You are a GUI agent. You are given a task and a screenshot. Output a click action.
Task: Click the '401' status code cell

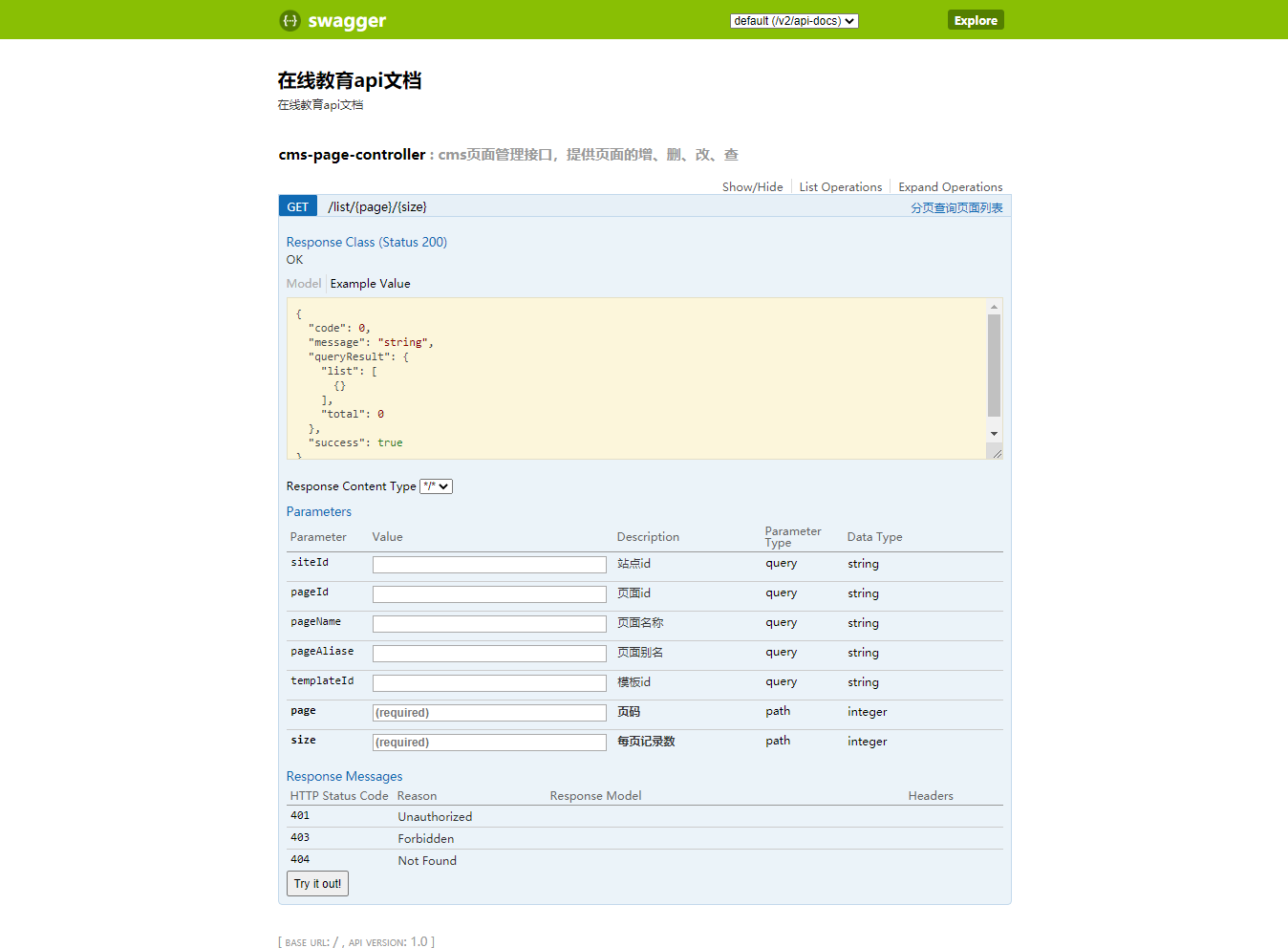[300, 816]
